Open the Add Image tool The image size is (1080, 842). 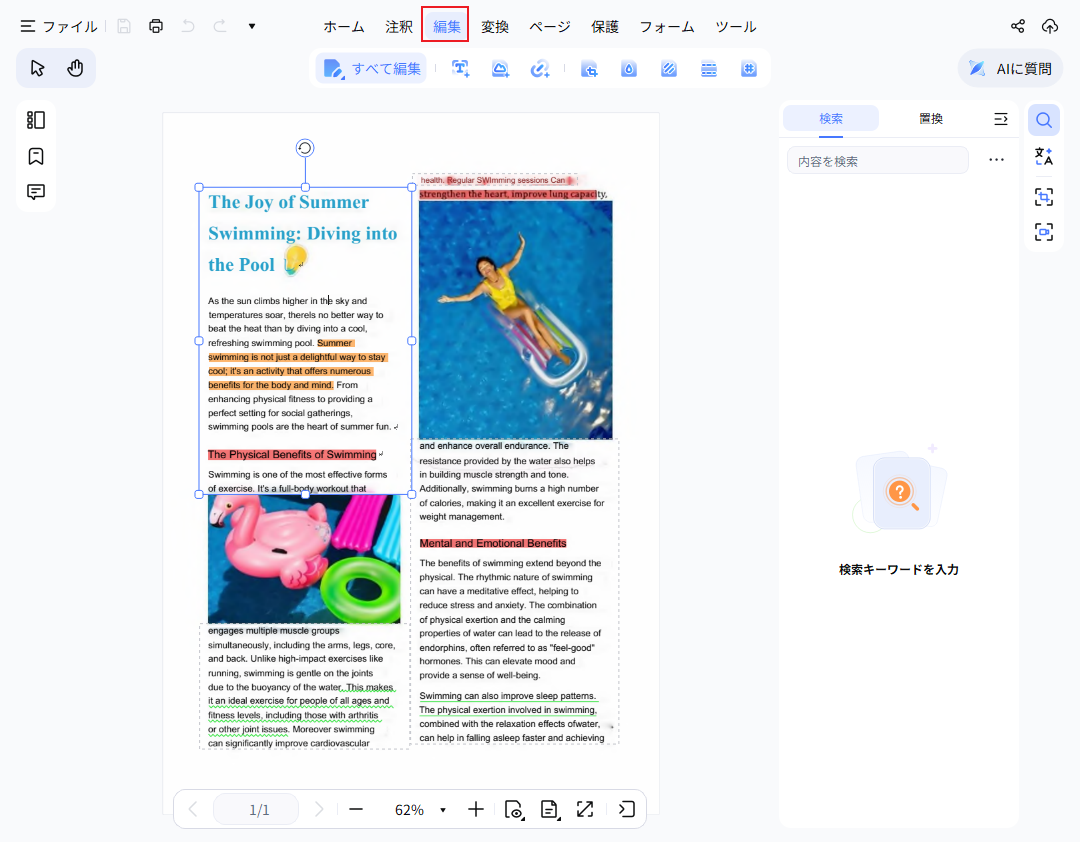(501, 68)
